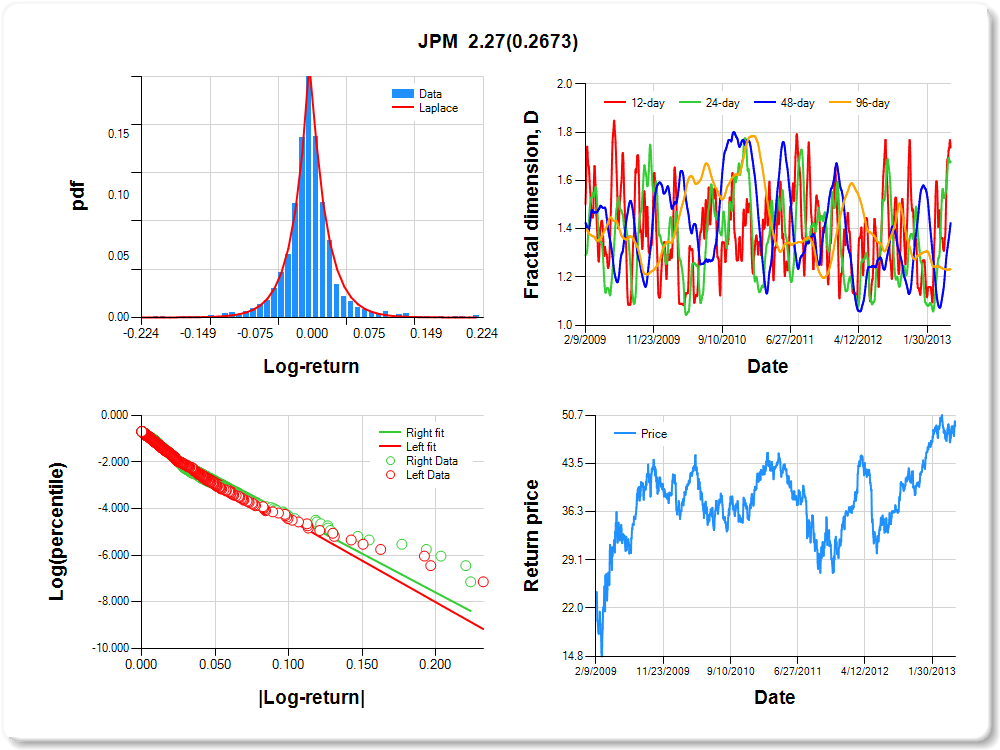Click the -0.224 tick on histogram x-axis
This screenshot has width=1000, height=750.
tap(141, 334)
